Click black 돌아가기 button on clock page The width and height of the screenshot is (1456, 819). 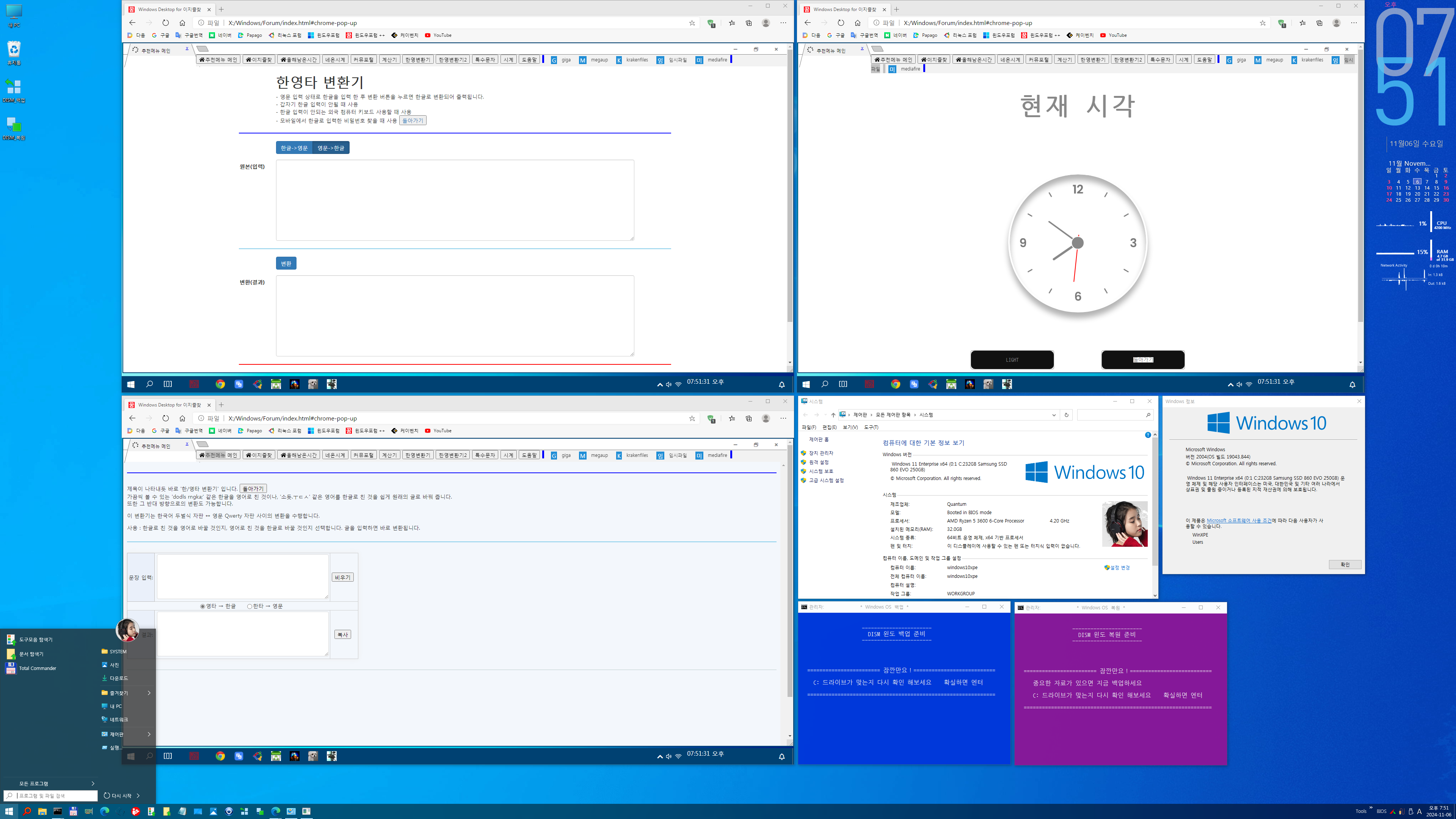[1143, 359]
